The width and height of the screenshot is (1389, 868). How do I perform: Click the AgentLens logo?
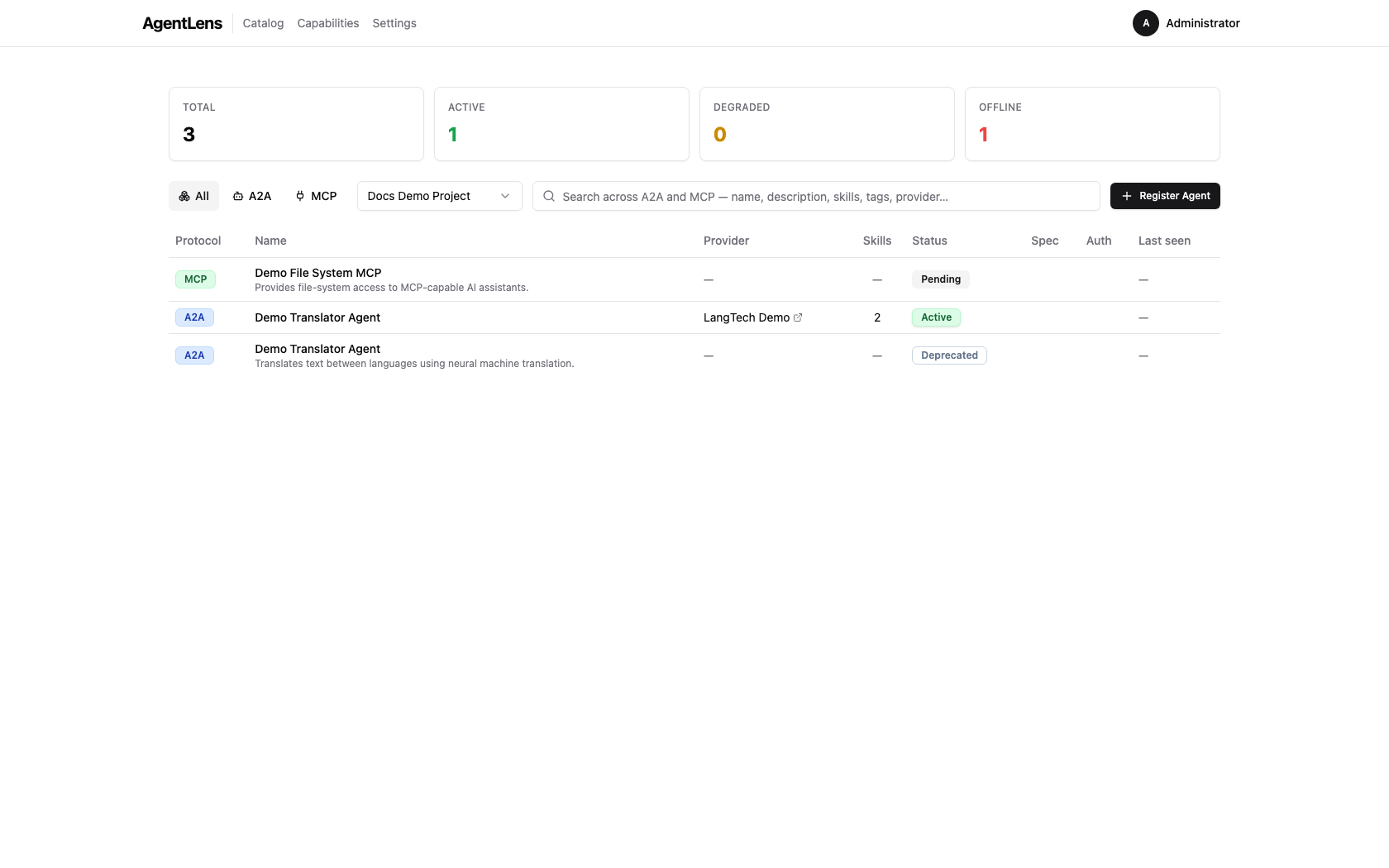pyautogui.click(x=182, y=23)
